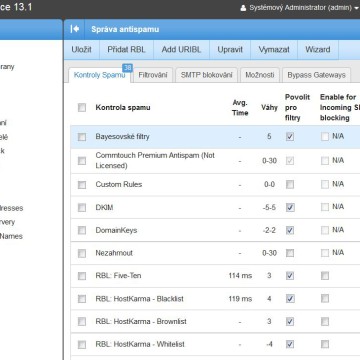Select the Custom Rules row checkbox
This screenshot has height=360, width=360.
82,185
